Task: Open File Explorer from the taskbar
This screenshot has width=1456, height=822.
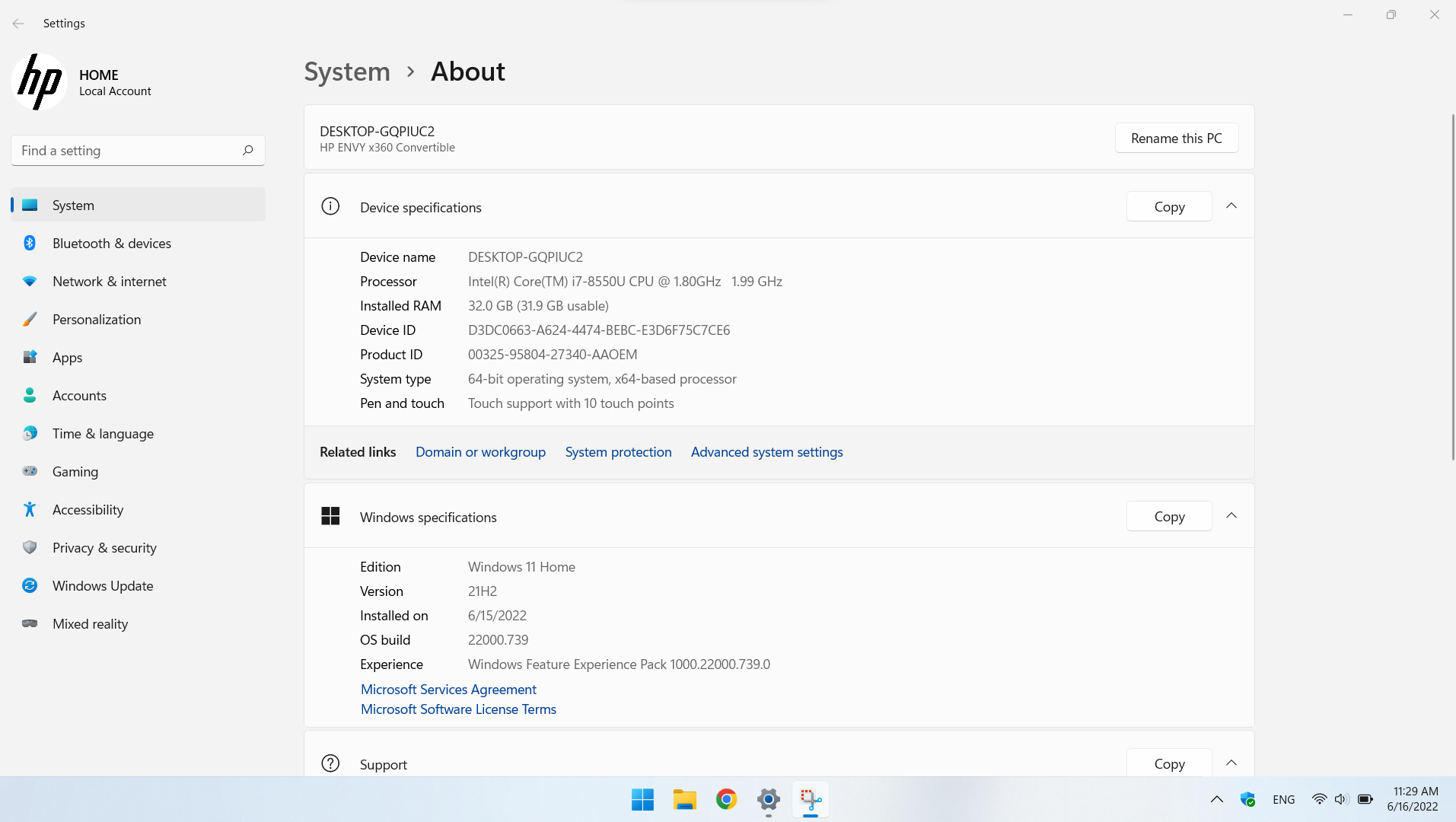Action: tap(684, 800)
